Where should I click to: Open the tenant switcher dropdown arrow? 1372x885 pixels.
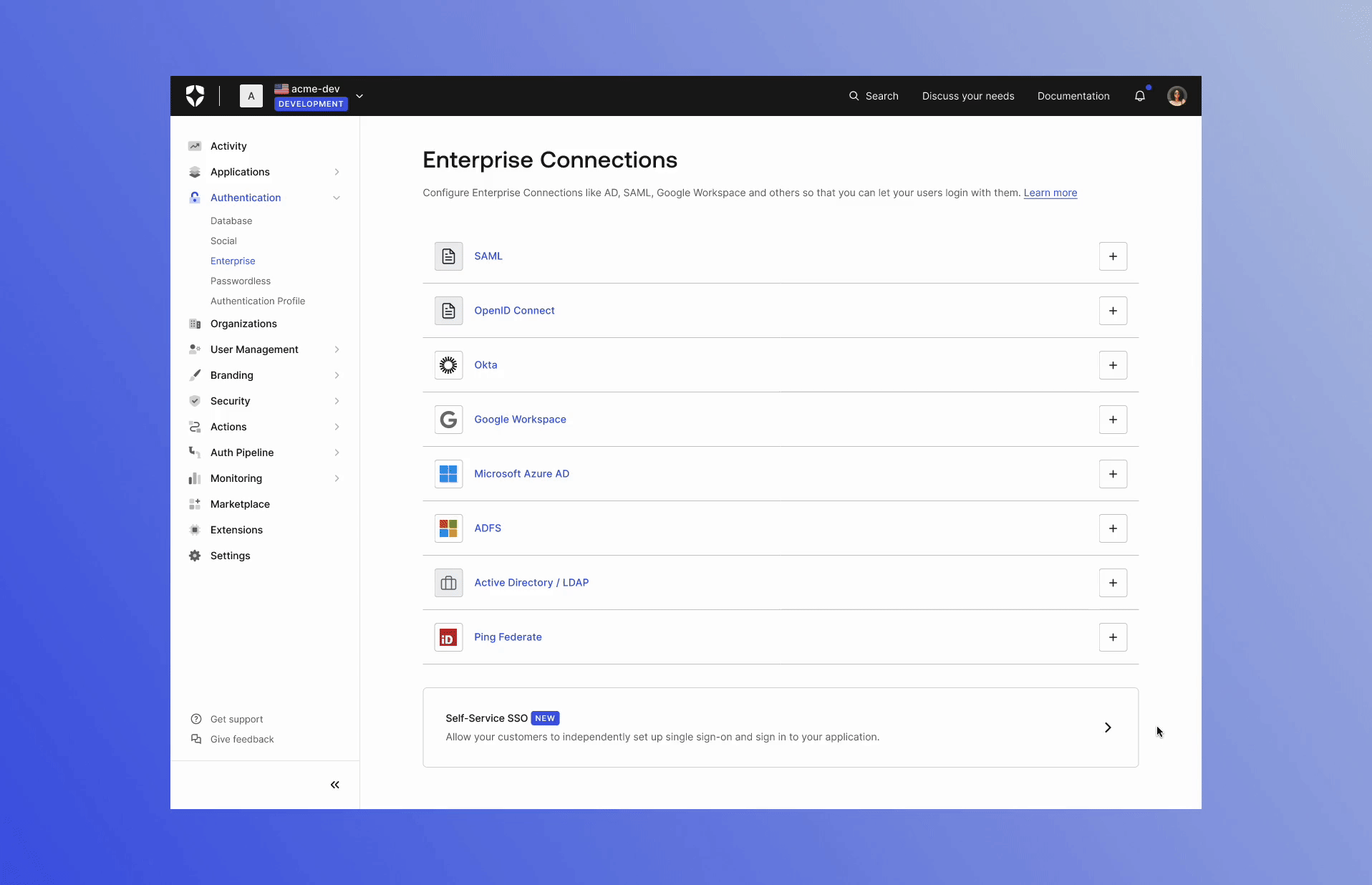(359, 96)
